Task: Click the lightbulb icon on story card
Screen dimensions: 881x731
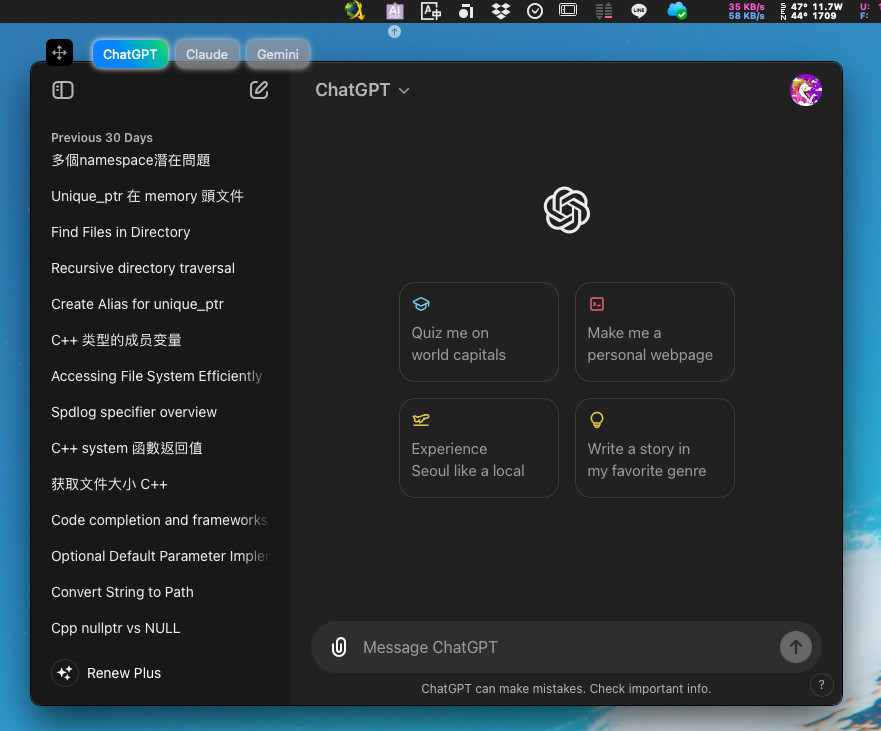Action: (597, 420)
